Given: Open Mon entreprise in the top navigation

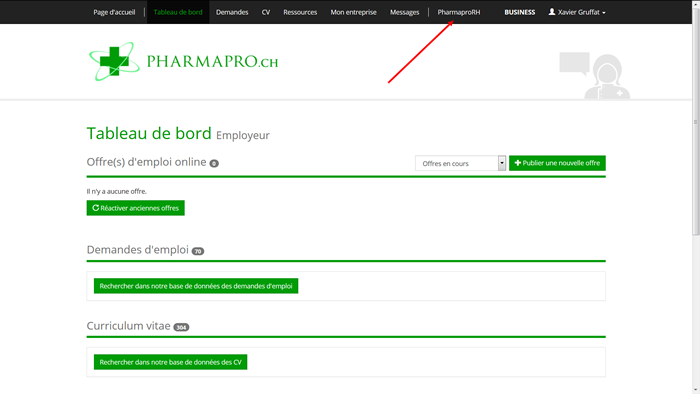Looking at the screenshot, I should tap(353, 12).
